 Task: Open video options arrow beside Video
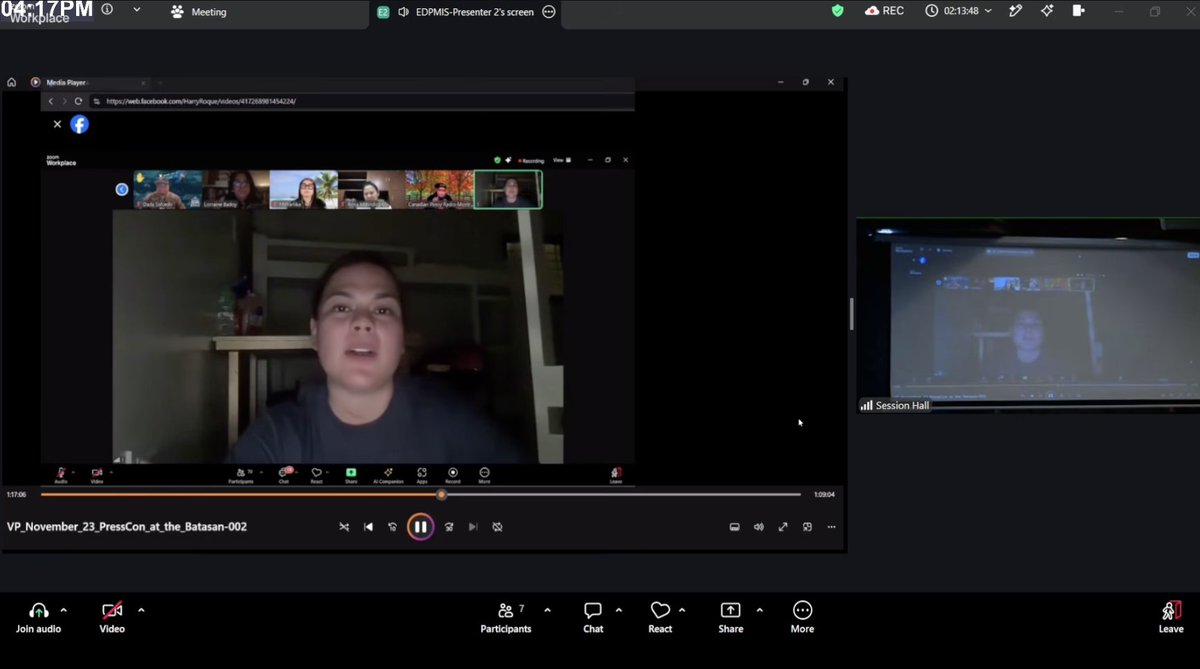(x=141, y=610)
